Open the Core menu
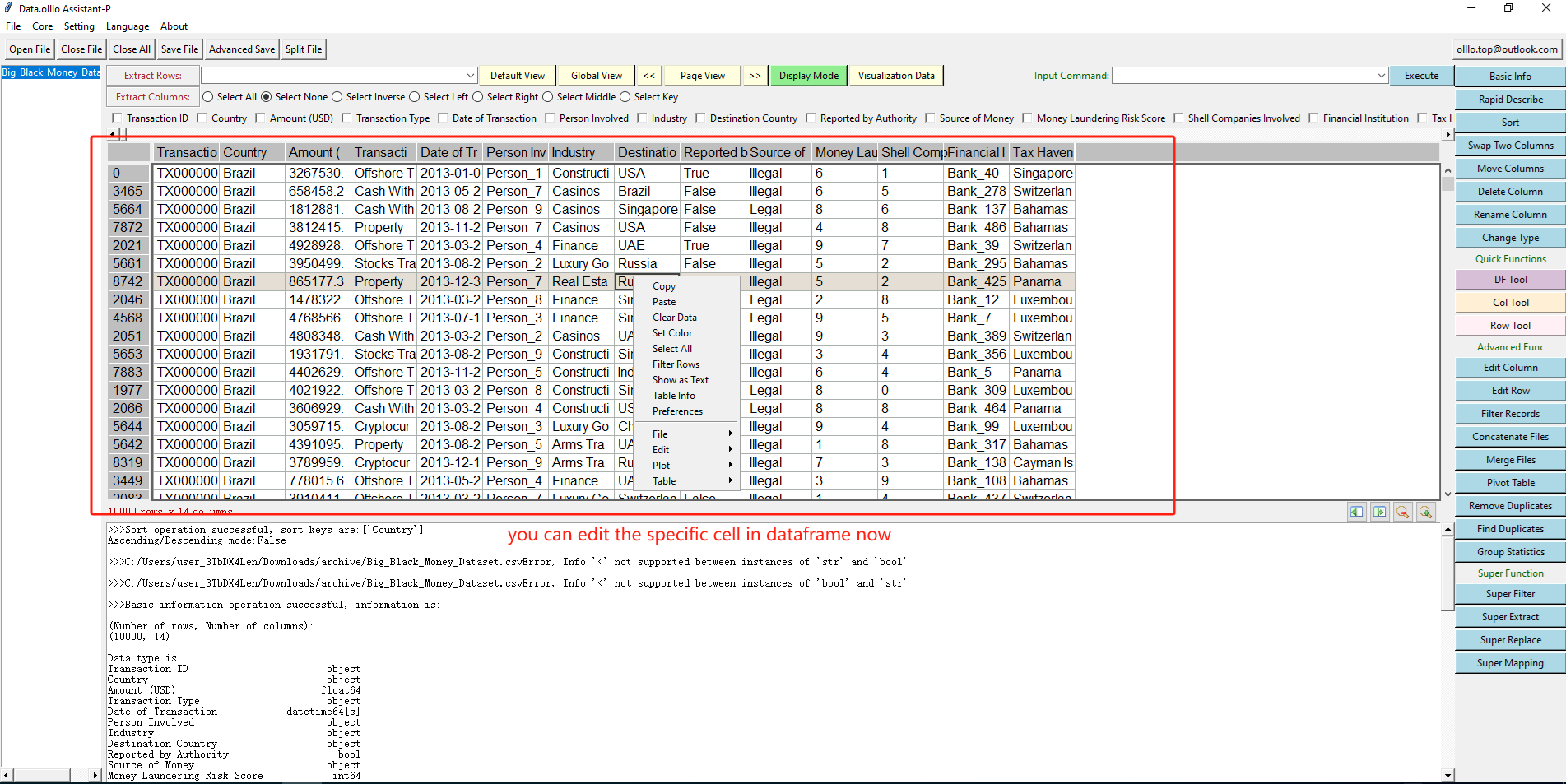Viewport: 1566px width, 784px height. 42,26
